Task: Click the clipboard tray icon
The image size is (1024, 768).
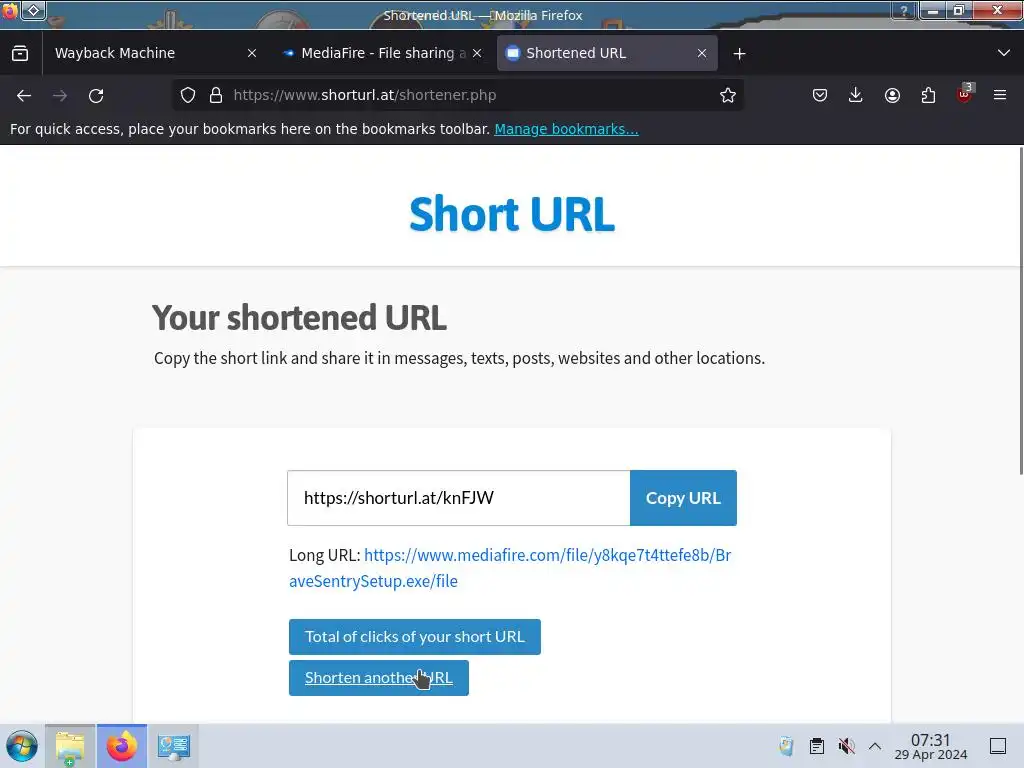Action: (x=816, y=746)
